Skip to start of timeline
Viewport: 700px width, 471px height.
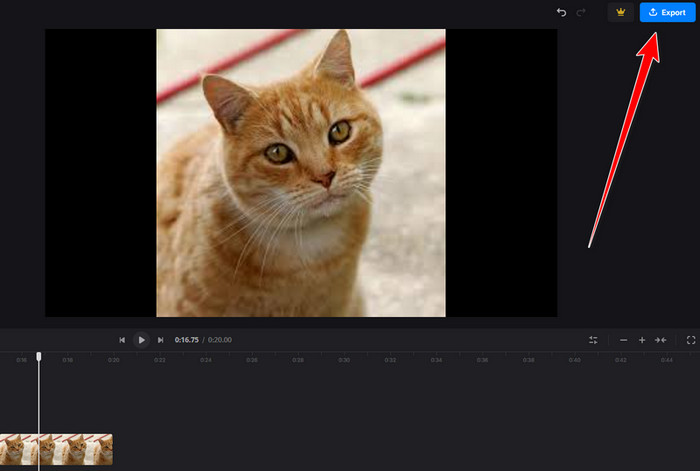(x=122, y=340)
